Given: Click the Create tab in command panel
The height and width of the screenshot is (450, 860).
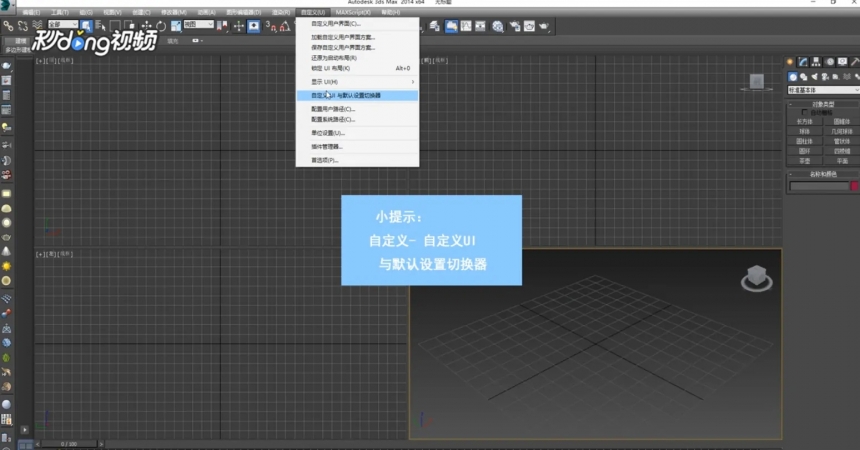Looking at the screenshot, I should [x=790, y=61].
